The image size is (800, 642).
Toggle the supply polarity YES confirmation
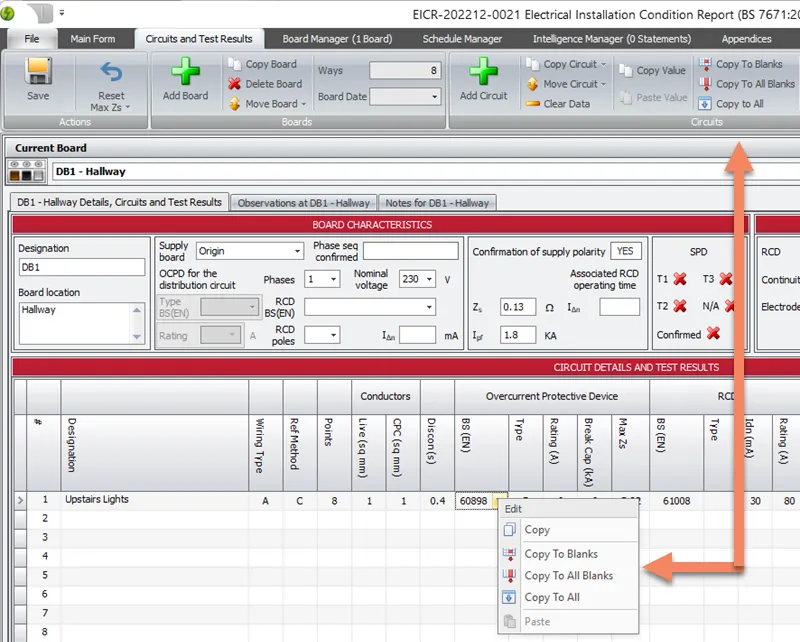pos(625,252)
